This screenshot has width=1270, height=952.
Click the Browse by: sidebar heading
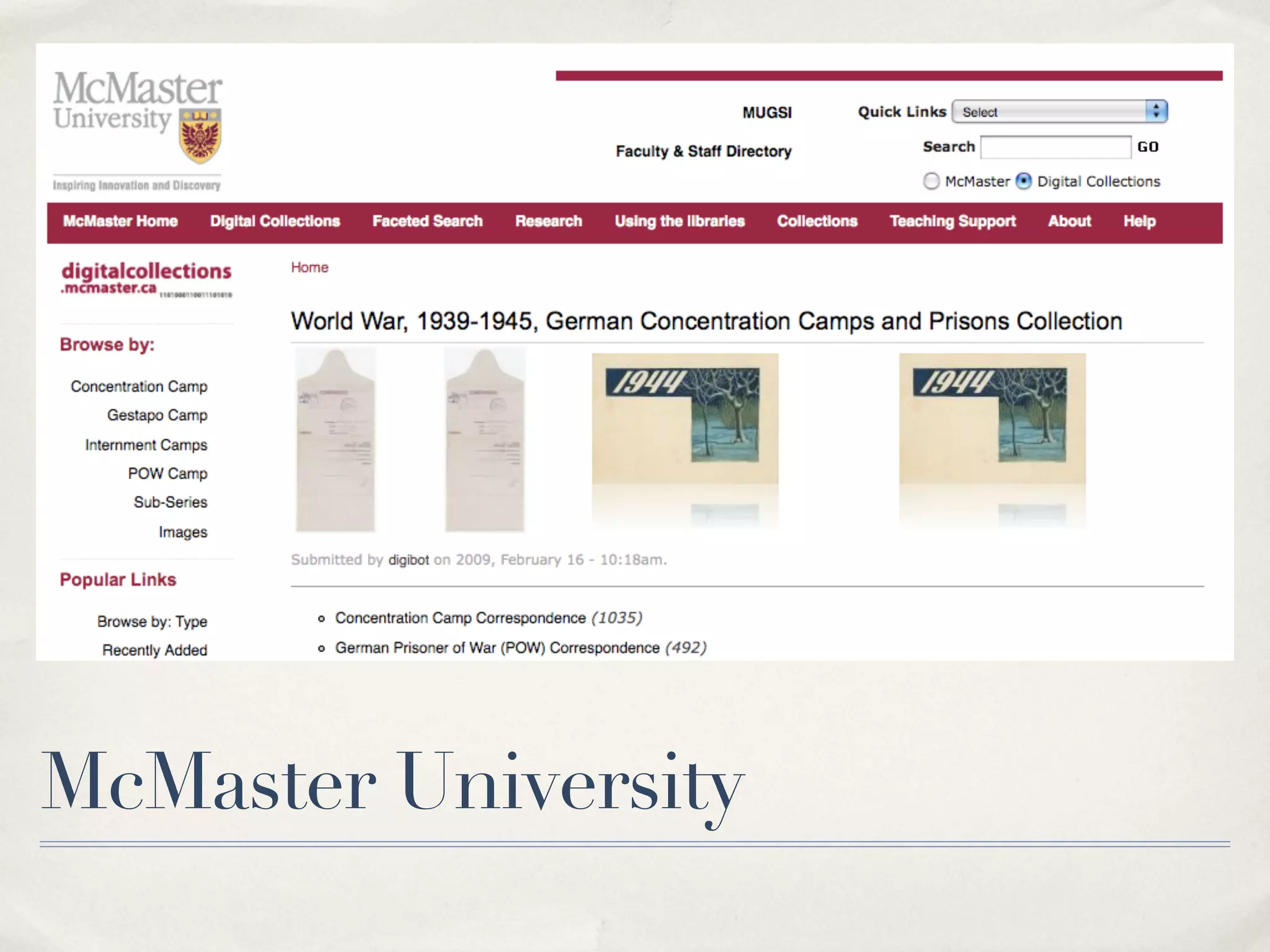pos(107,345)
